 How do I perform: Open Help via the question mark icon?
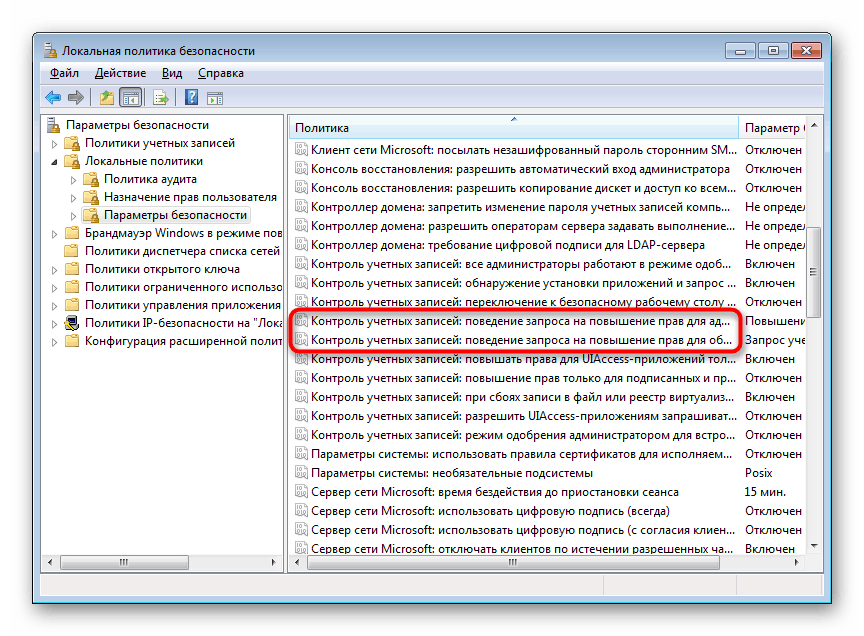tap(190, 97)
